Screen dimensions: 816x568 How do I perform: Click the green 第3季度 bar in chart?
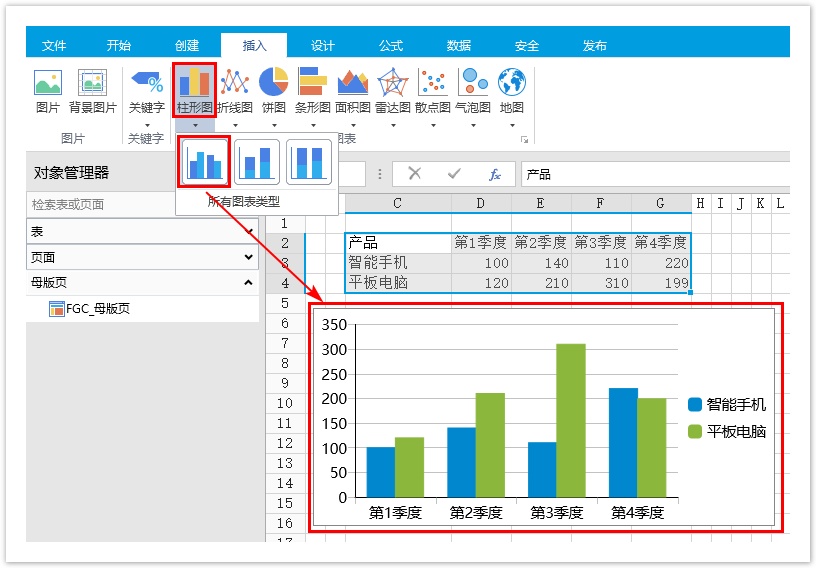point(571,421)
